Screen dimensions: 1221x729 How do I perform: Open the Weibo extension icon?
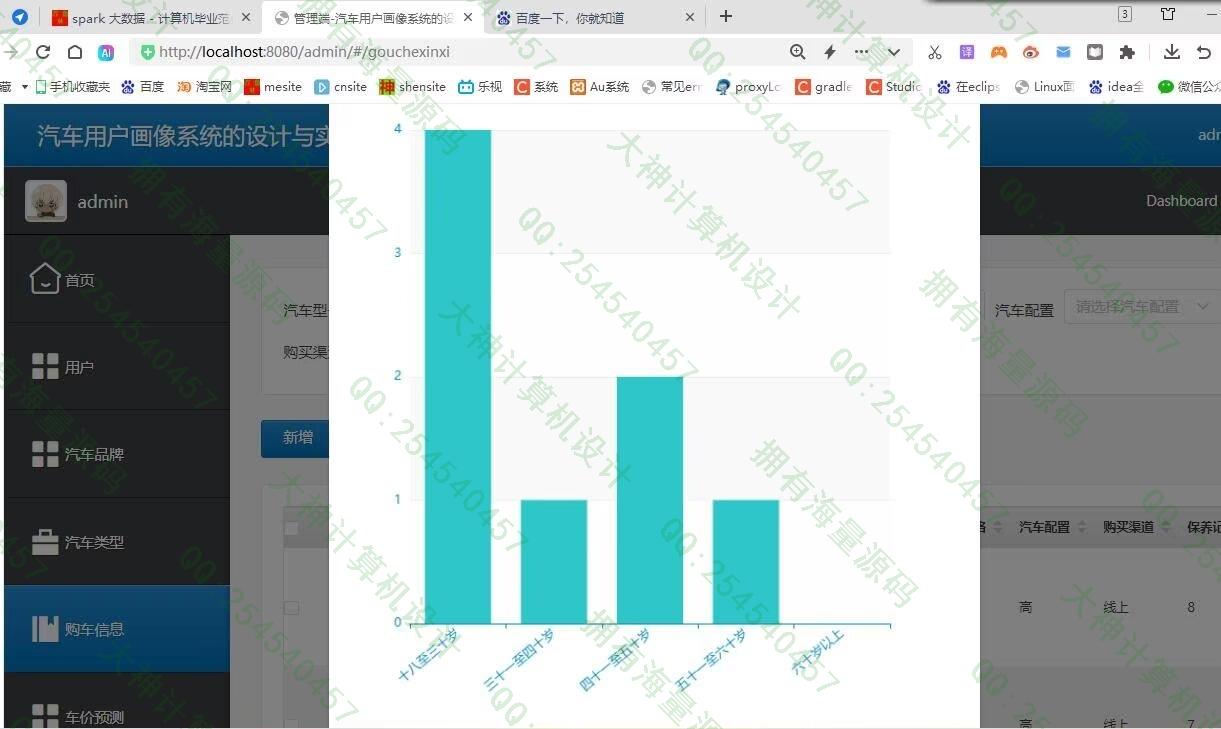(x=1031, y=52)
